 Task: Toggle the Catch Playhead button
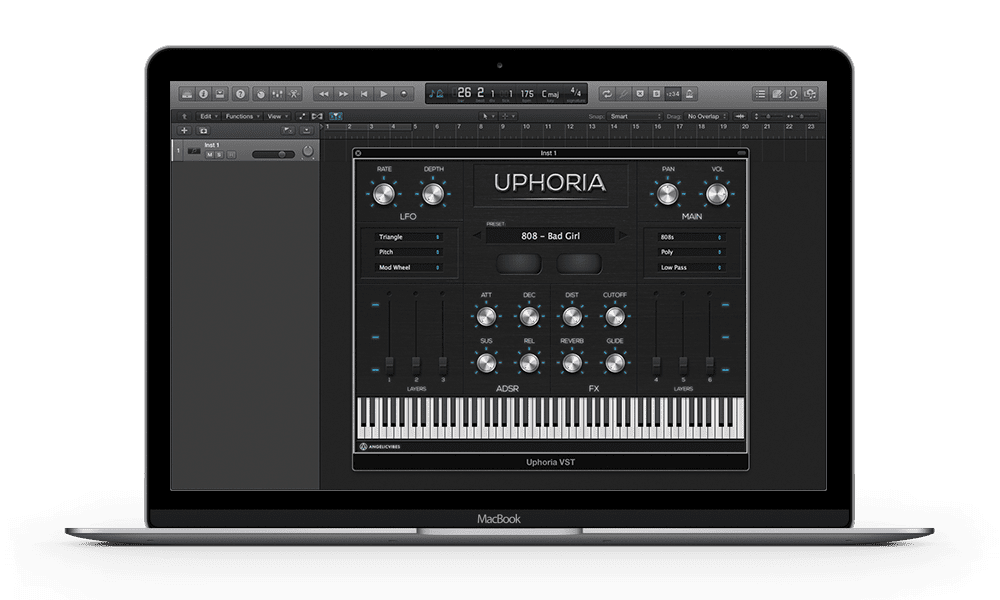(335, 116)
